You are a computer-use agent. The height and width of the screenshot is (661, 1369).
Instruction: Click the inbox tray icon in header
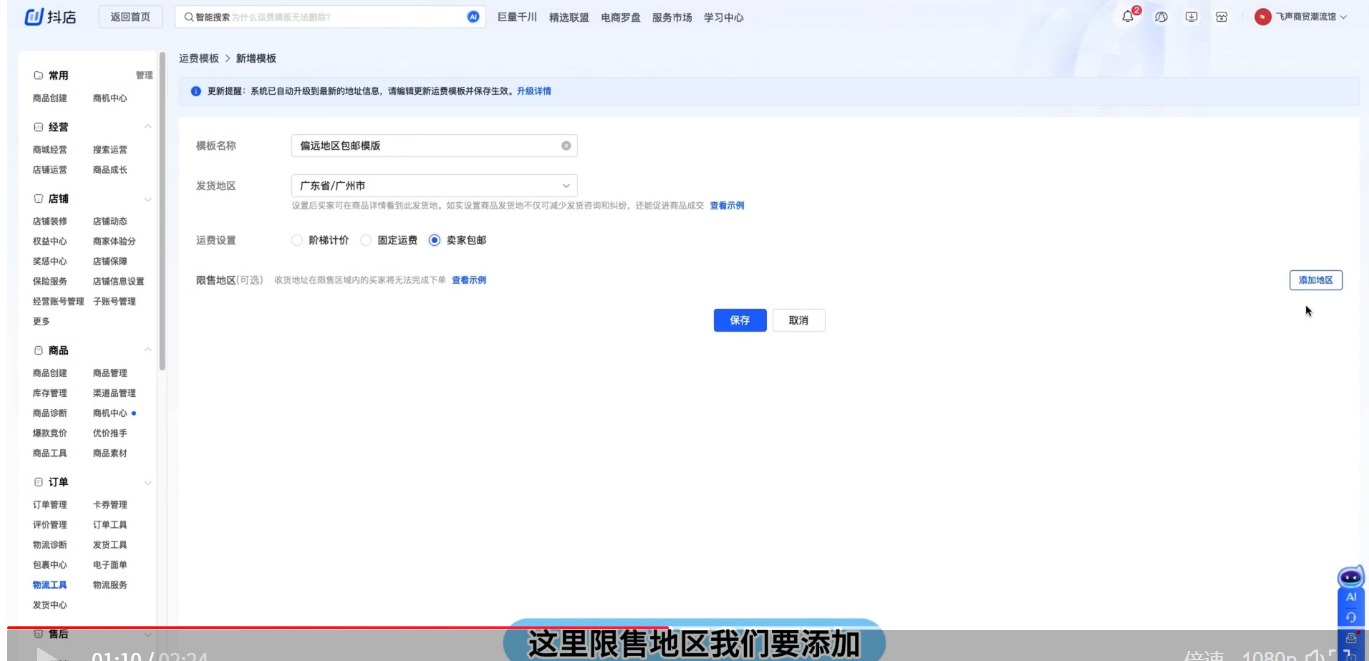(1221, 17)
